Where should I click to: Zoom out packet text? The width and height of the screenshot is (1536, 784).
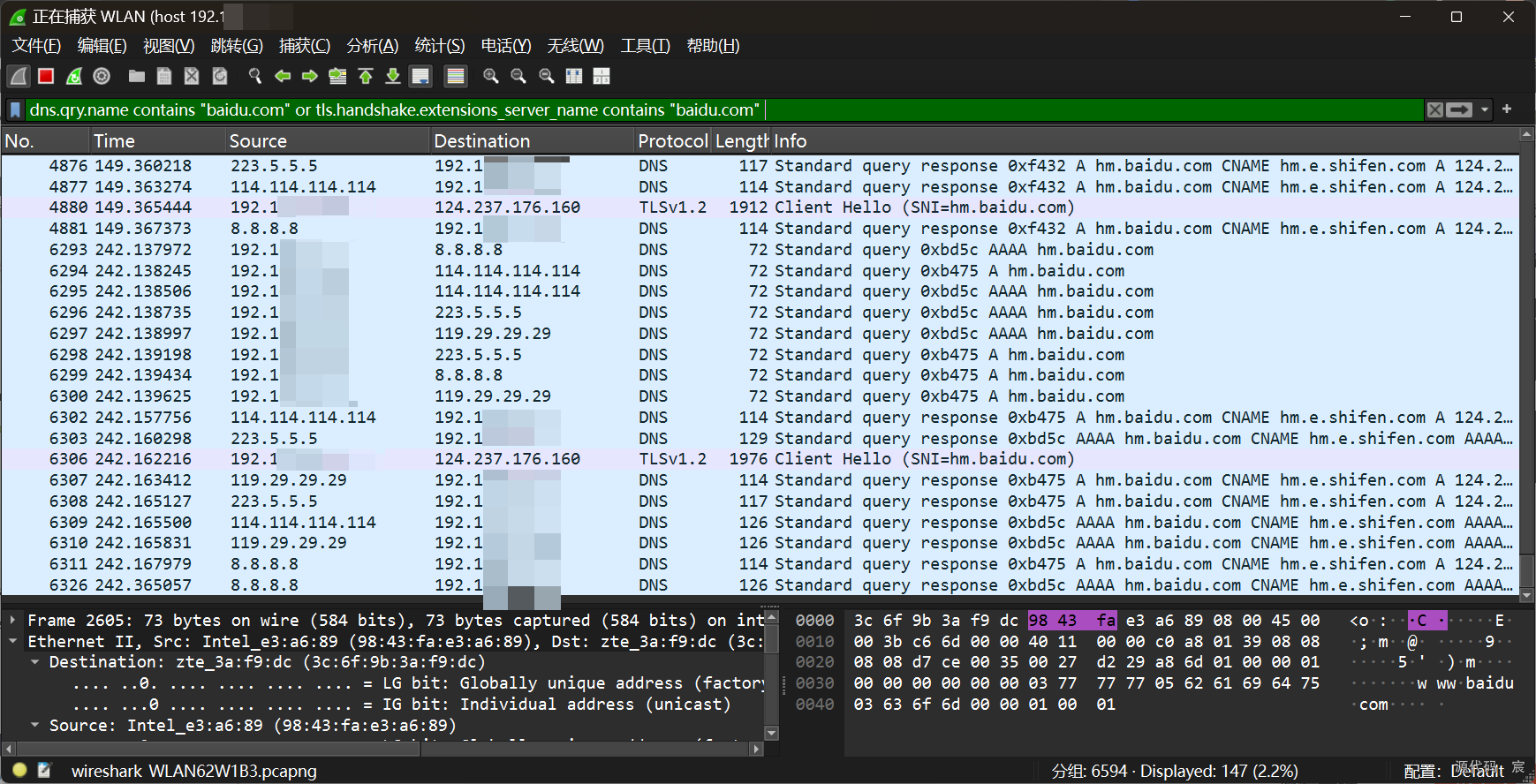click(x=518, y=76)
